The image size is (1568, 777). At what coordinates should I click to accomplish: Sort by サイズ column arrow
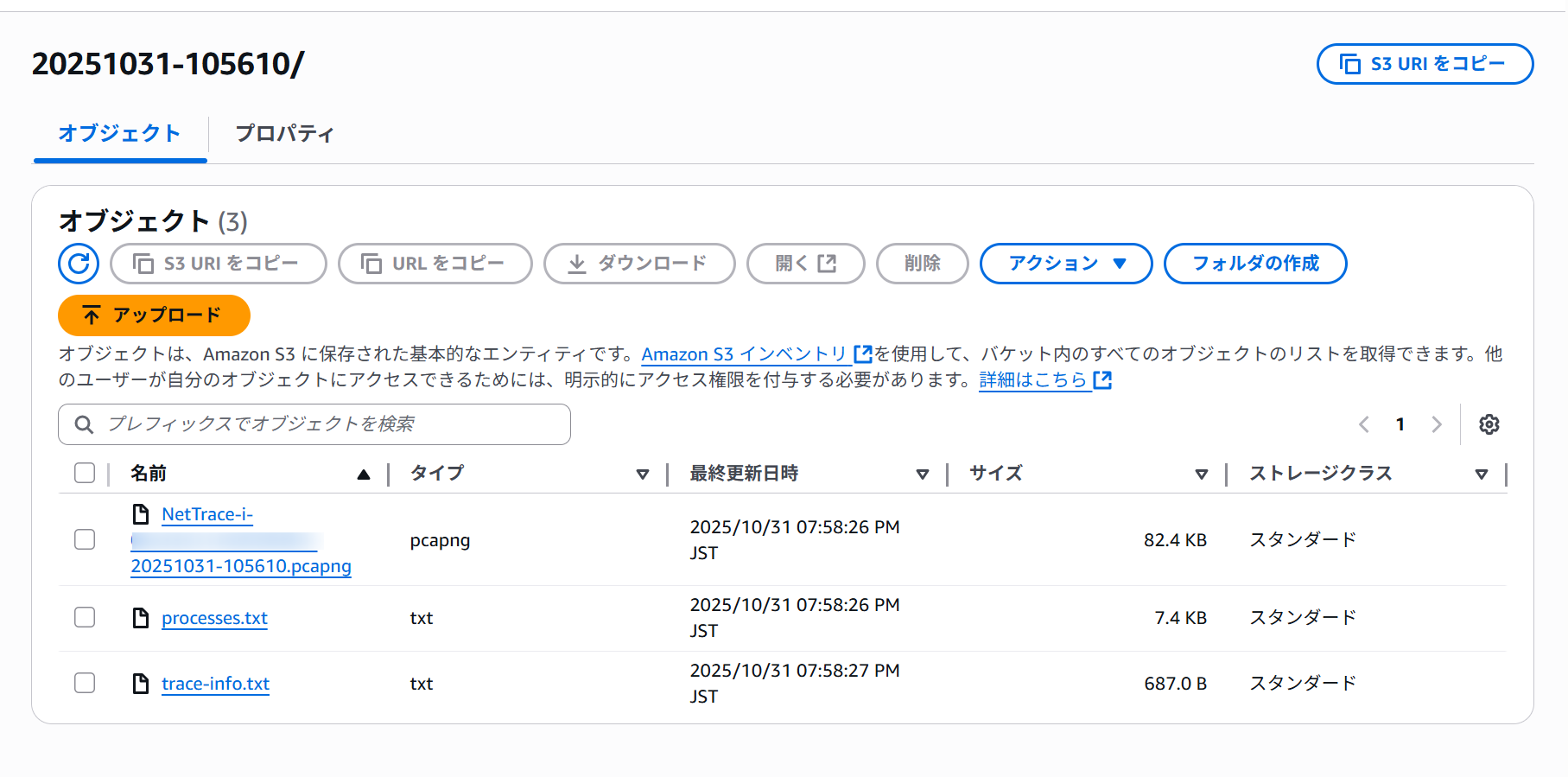[x=1201, y=474]
